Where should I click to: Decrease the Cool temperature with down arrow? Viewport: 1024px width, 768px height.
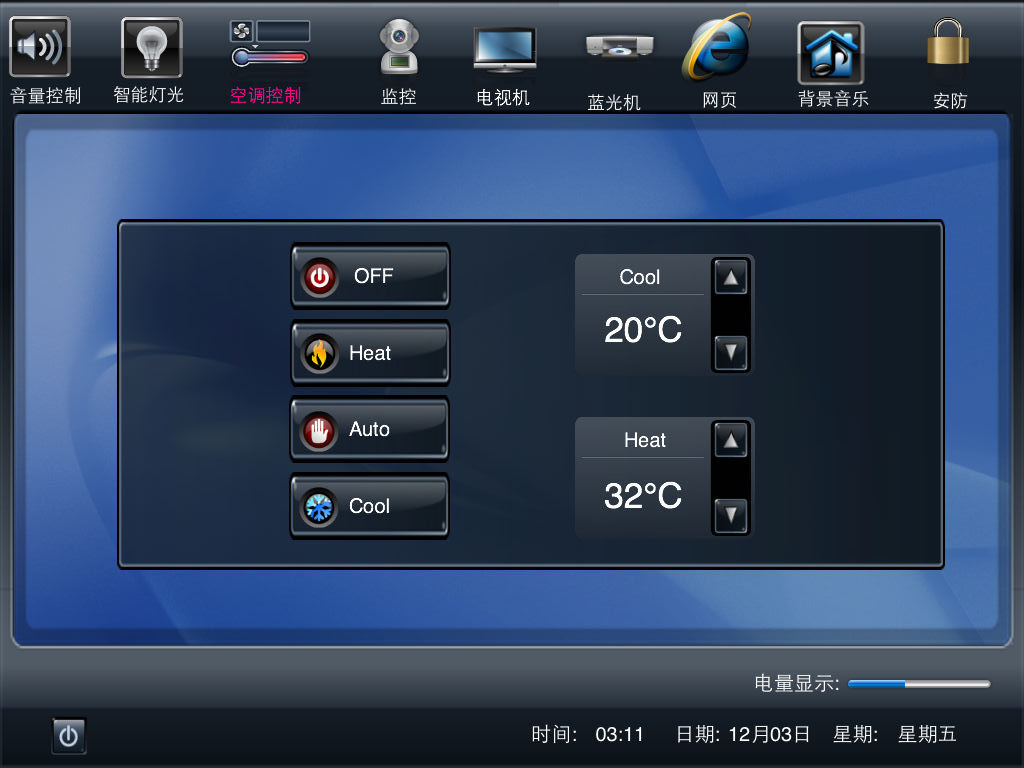click(731, 353)
